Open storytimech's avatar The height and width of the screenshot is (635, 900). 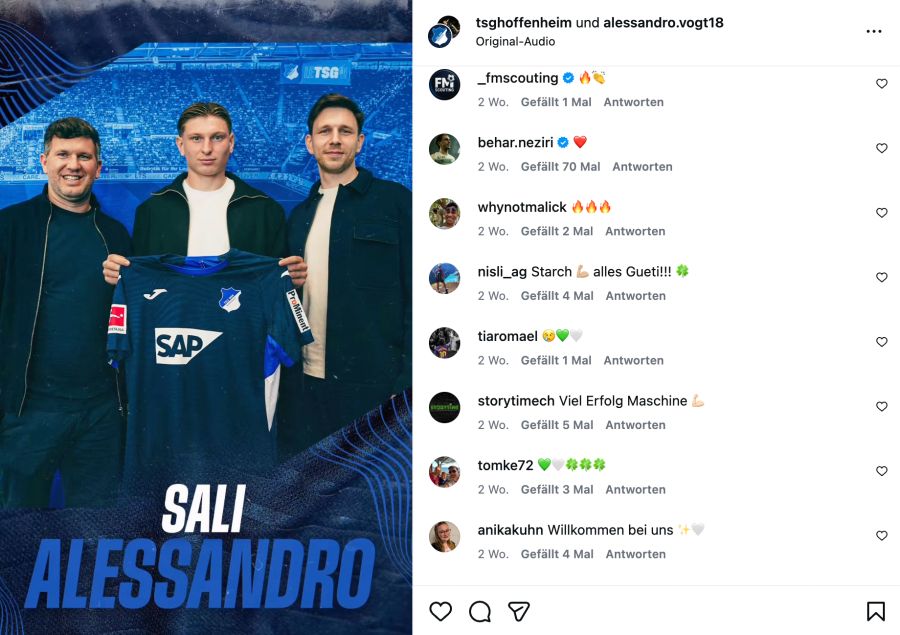(444, 408)
